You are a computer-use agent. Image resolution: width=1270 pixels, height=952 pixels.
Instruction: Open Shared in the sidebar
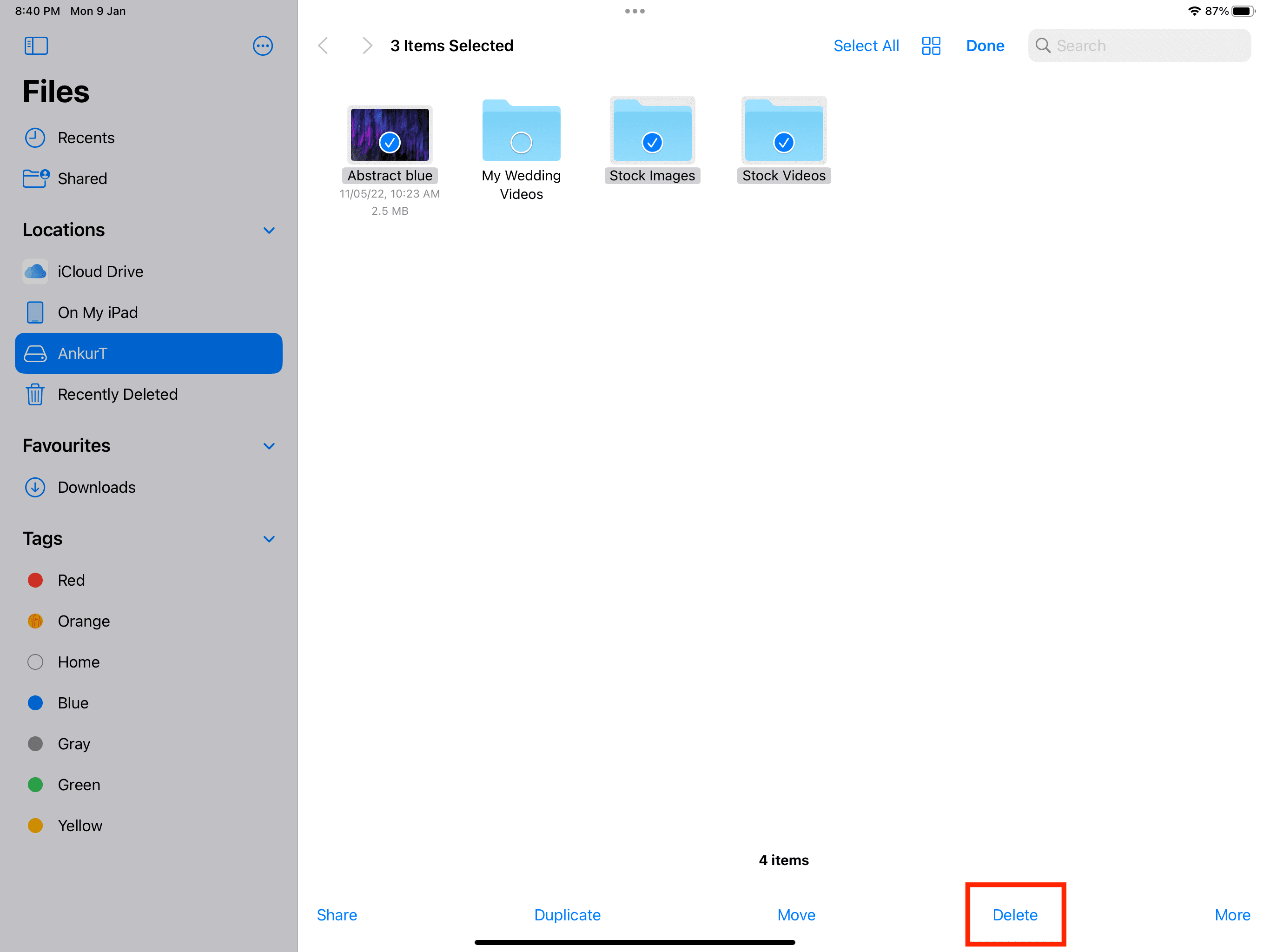coord(149,178)
